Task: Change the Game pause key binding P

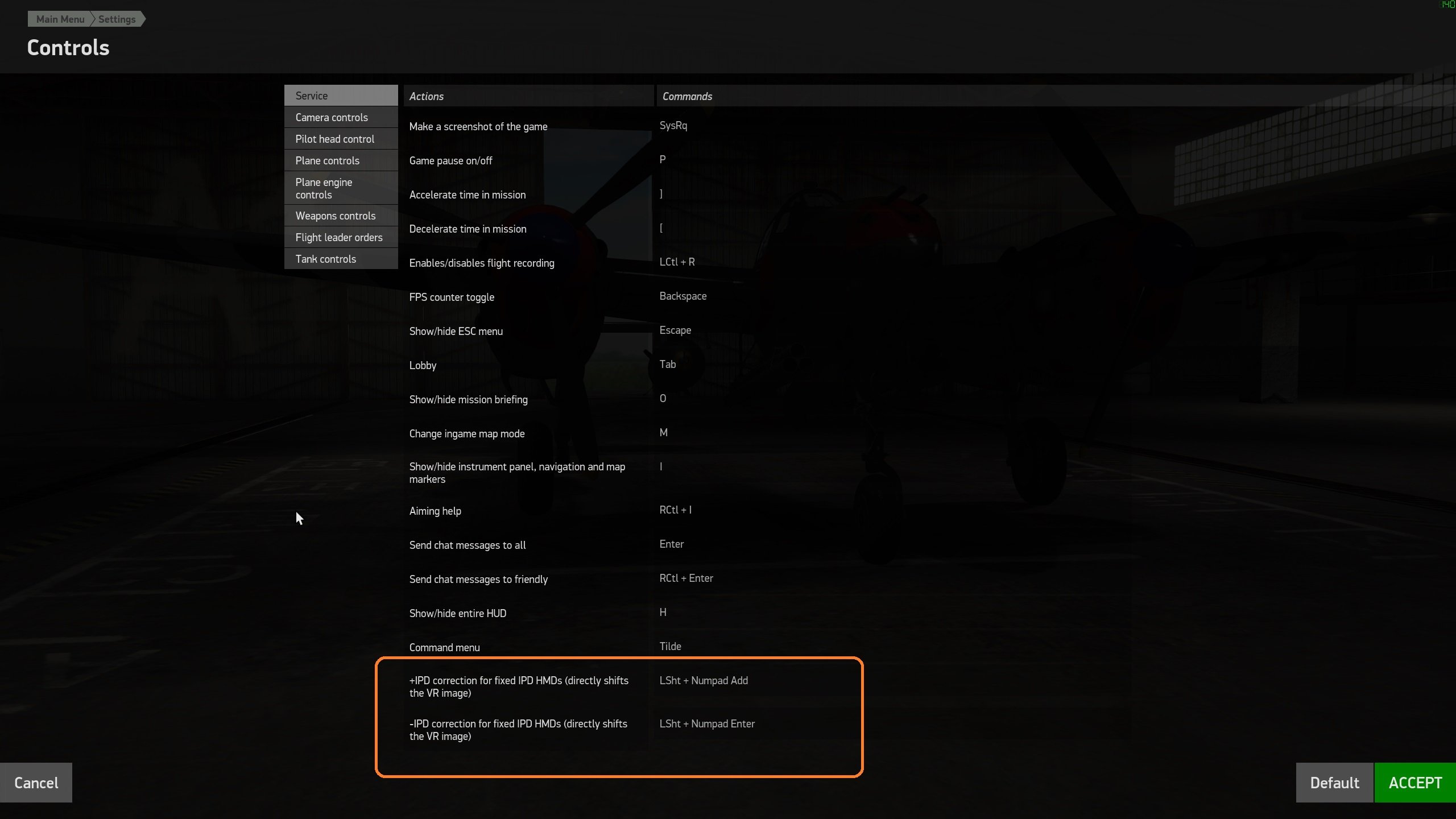Action: [x=662, y=159]
